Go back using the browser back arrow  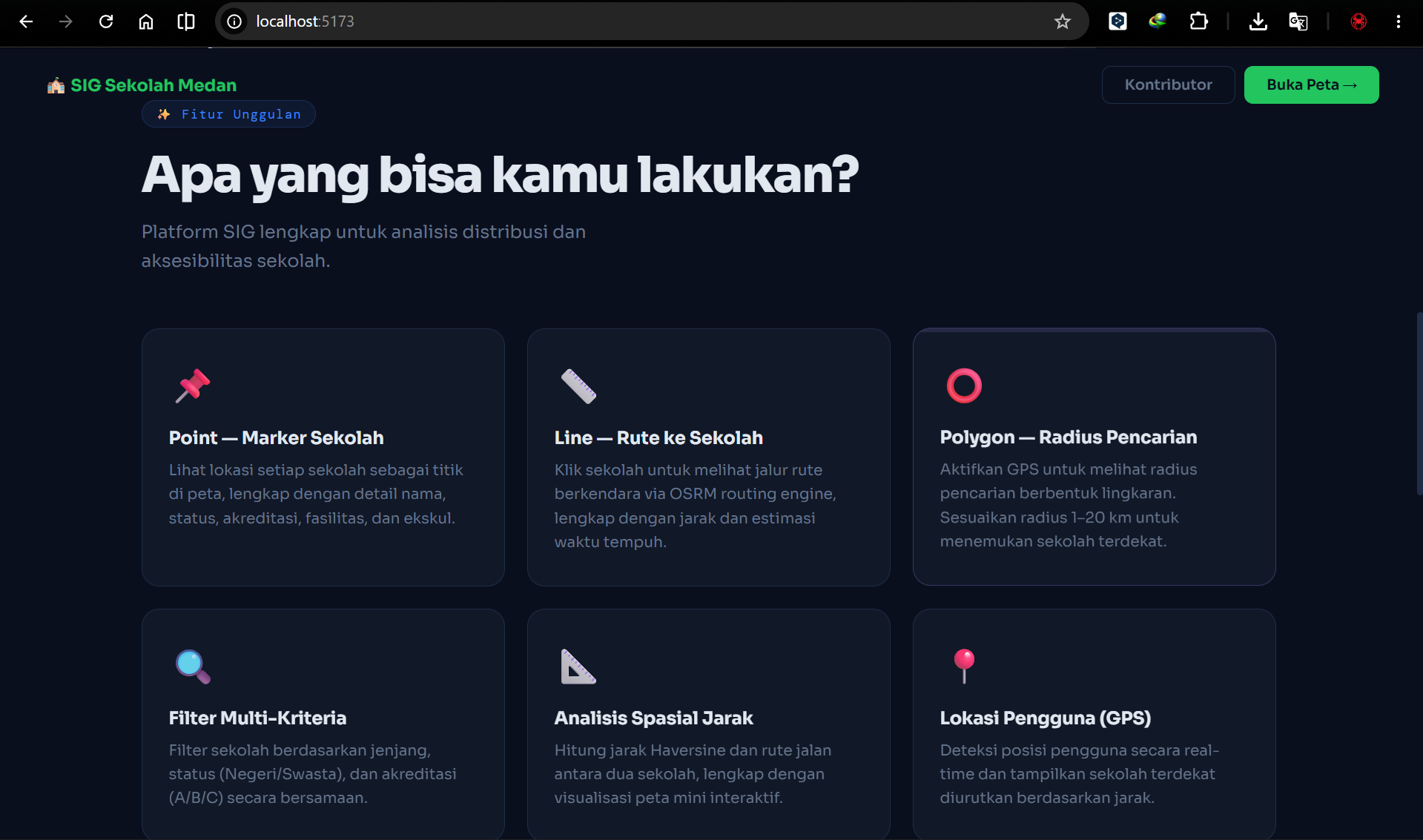point(26,22)
